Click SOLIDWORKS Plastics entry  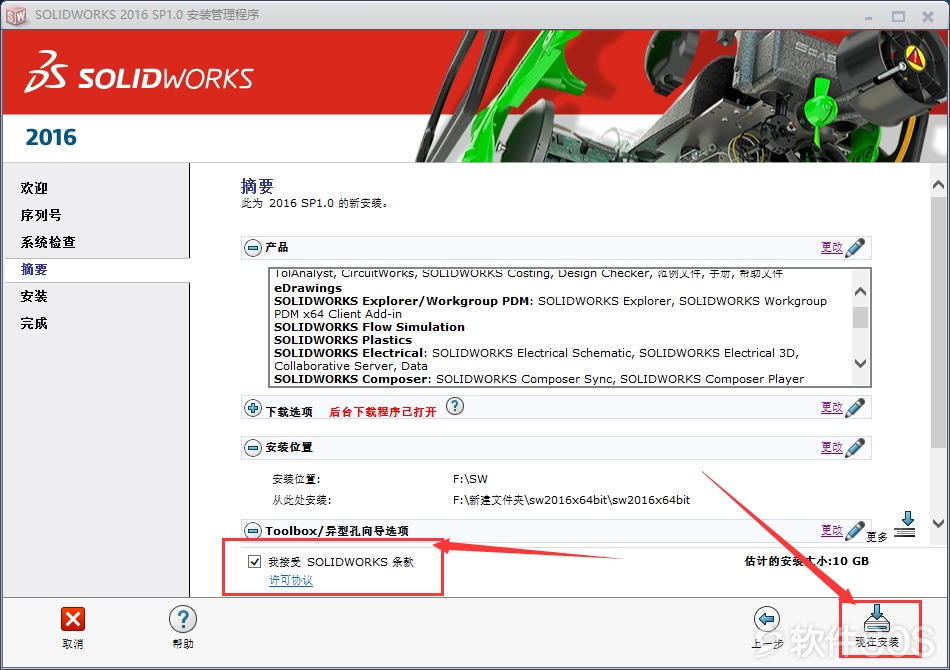coord(343,340)
